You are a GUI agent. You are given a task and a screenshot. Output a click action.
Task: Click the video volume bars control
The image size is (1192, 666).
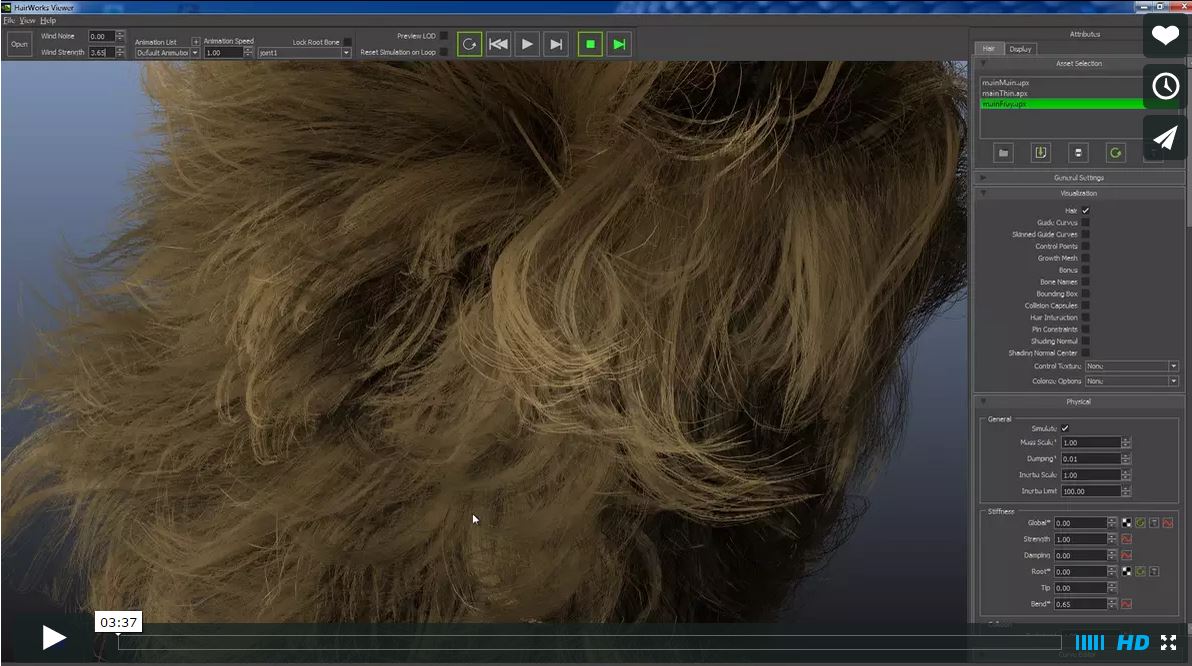coord(1089,643)
